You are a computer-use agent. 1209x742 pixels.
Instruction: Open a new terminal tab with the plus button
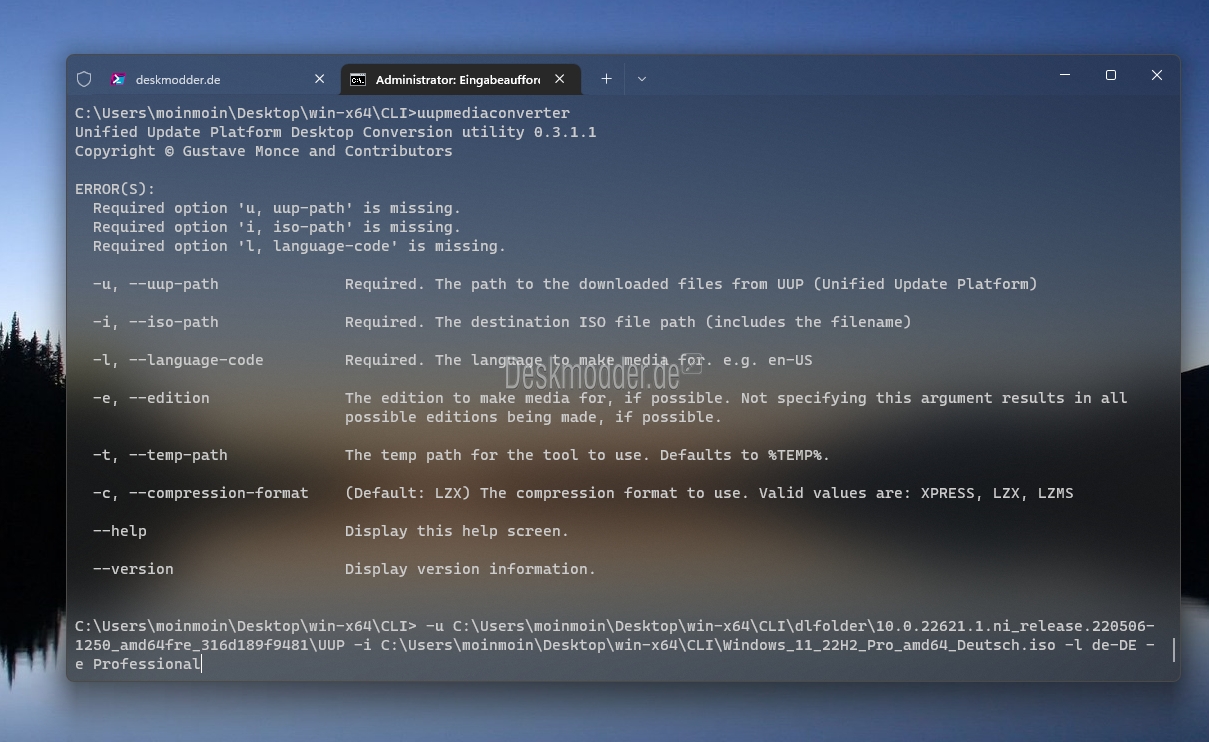coord(606,79)
